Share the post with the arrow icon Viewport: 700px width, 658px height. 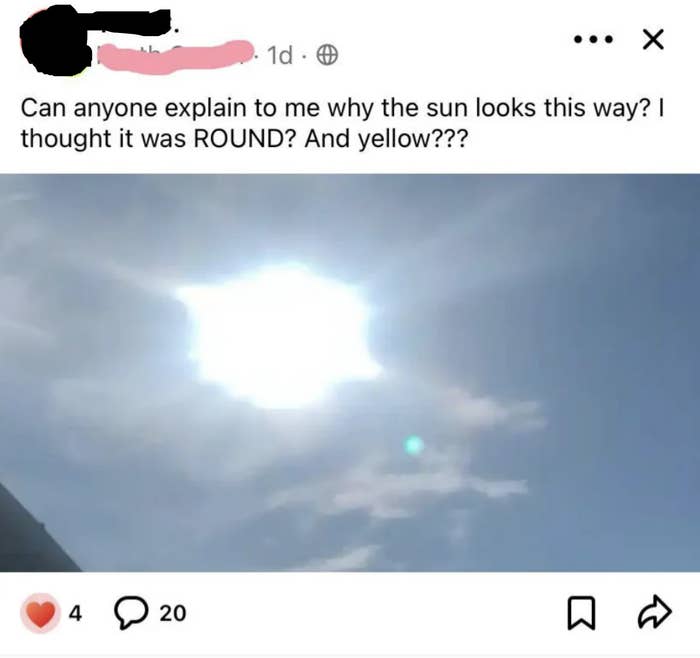click(x=654, y=612)
